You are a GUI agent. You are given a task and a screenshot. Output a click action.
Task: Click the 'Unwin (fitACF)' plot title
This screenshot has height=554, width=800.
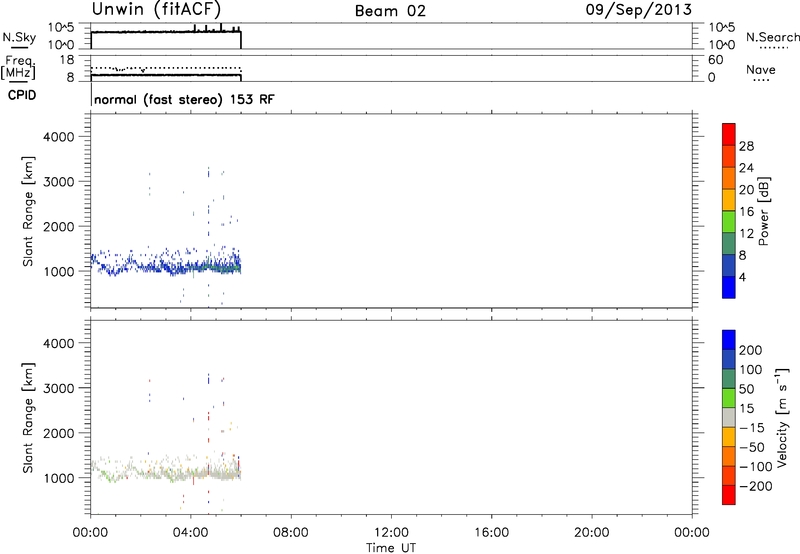click(x=156, y=9)
